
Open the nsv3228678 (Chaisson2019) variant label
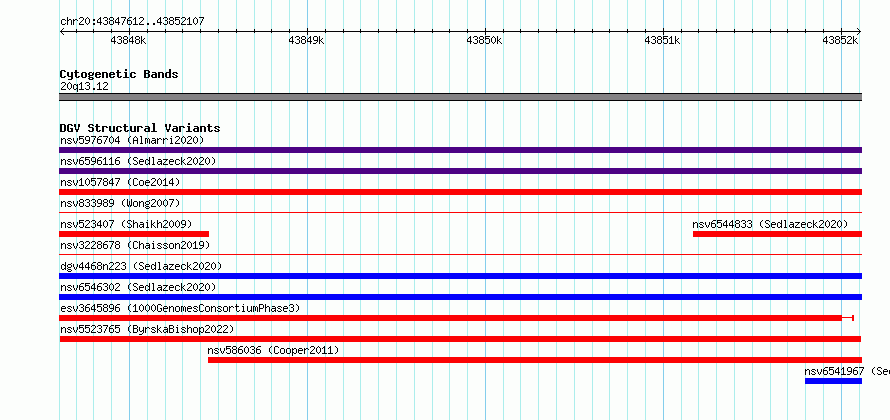[x=135, y=245]
